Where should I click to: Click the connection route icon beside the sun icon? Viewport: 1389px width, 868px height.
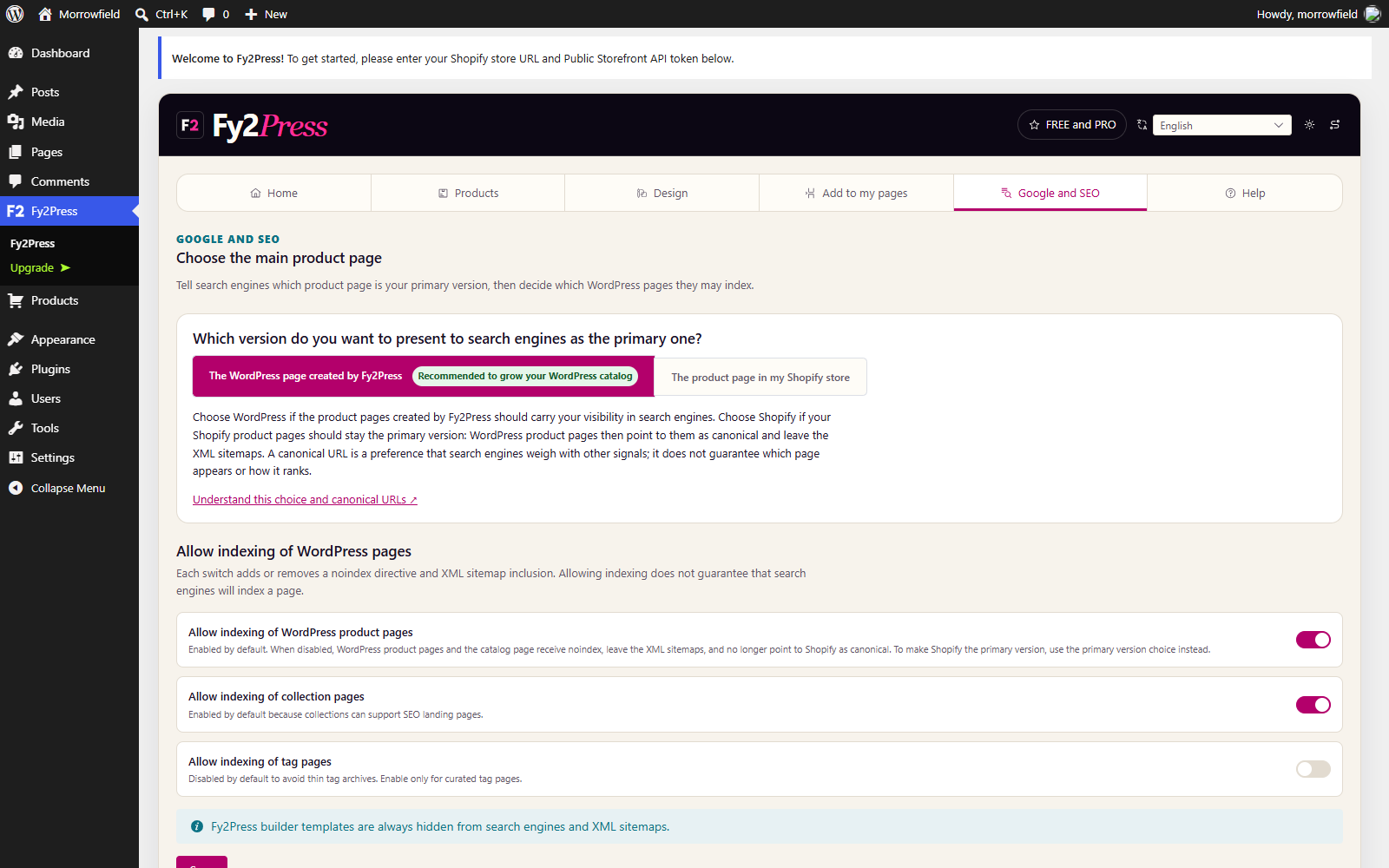click(1335, 125)
